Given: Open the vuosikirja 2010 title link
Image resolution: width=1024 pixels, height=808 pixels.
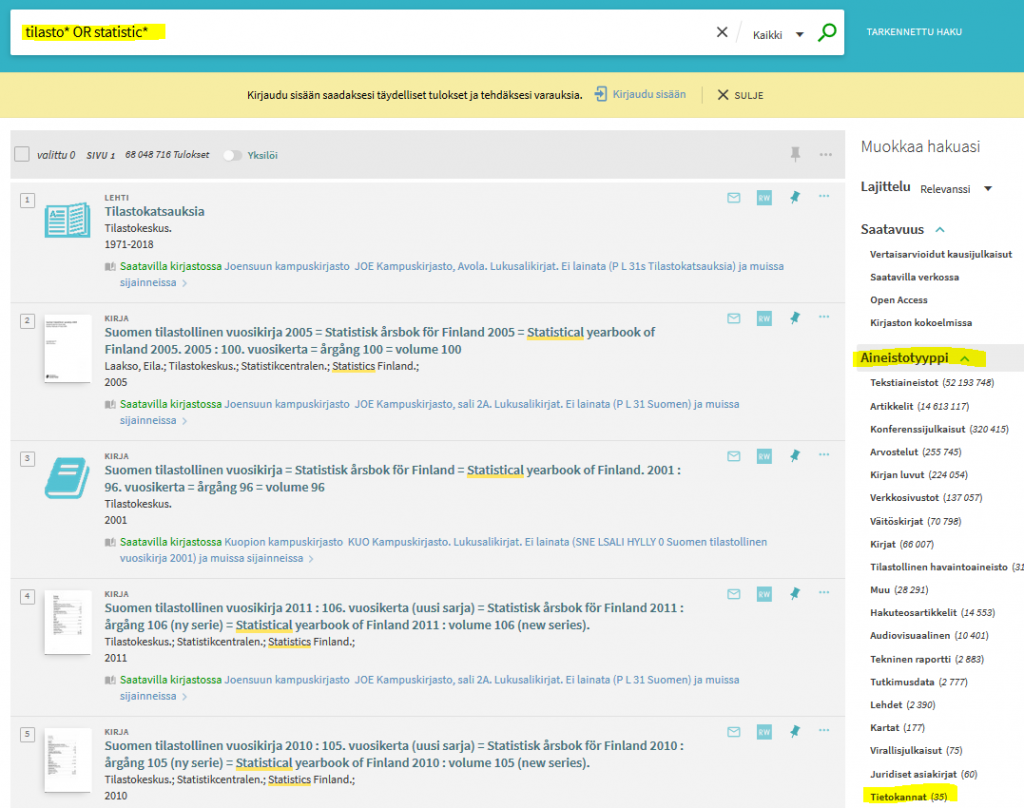Looking at the screenshot, I should [394, 754].
